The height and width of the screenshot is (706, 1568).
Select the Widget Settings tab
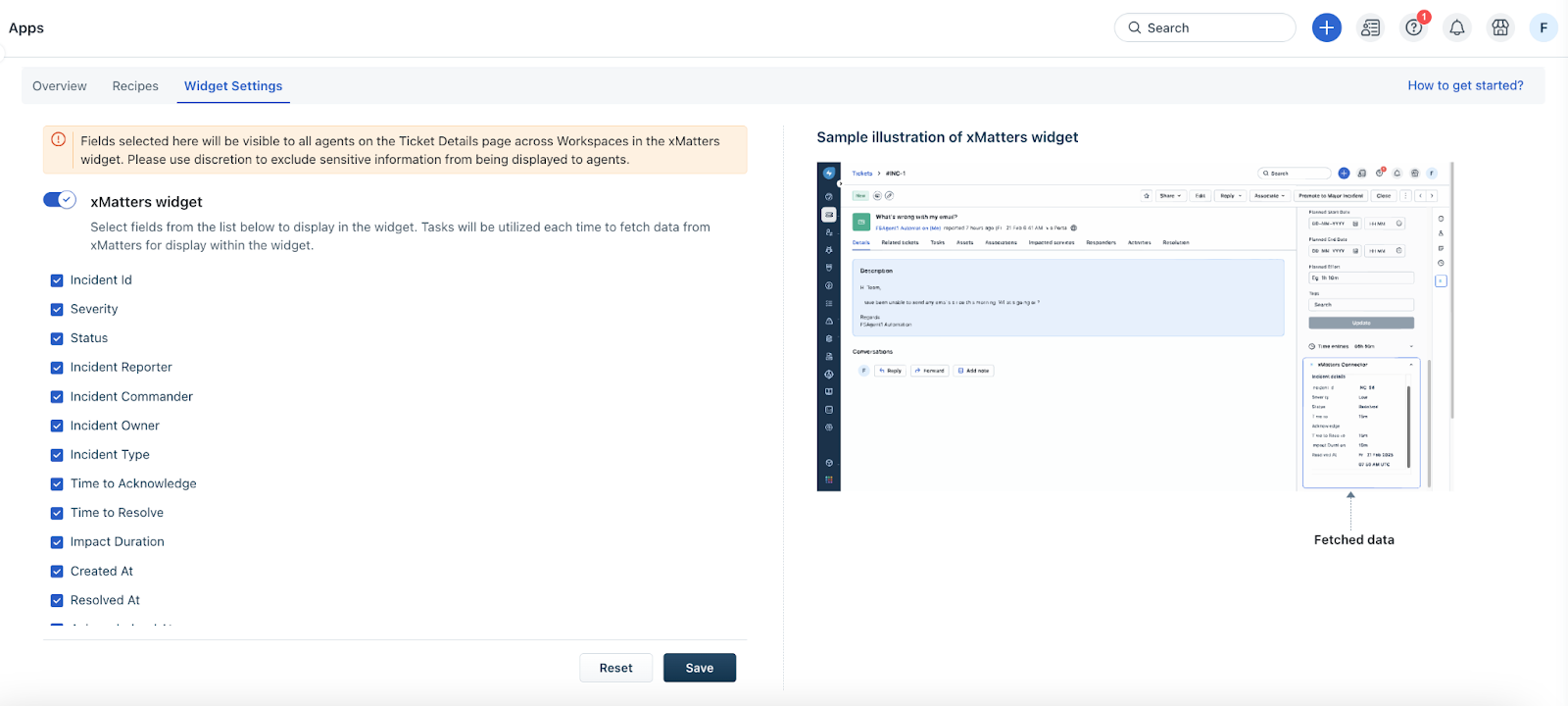click(233, 86)
